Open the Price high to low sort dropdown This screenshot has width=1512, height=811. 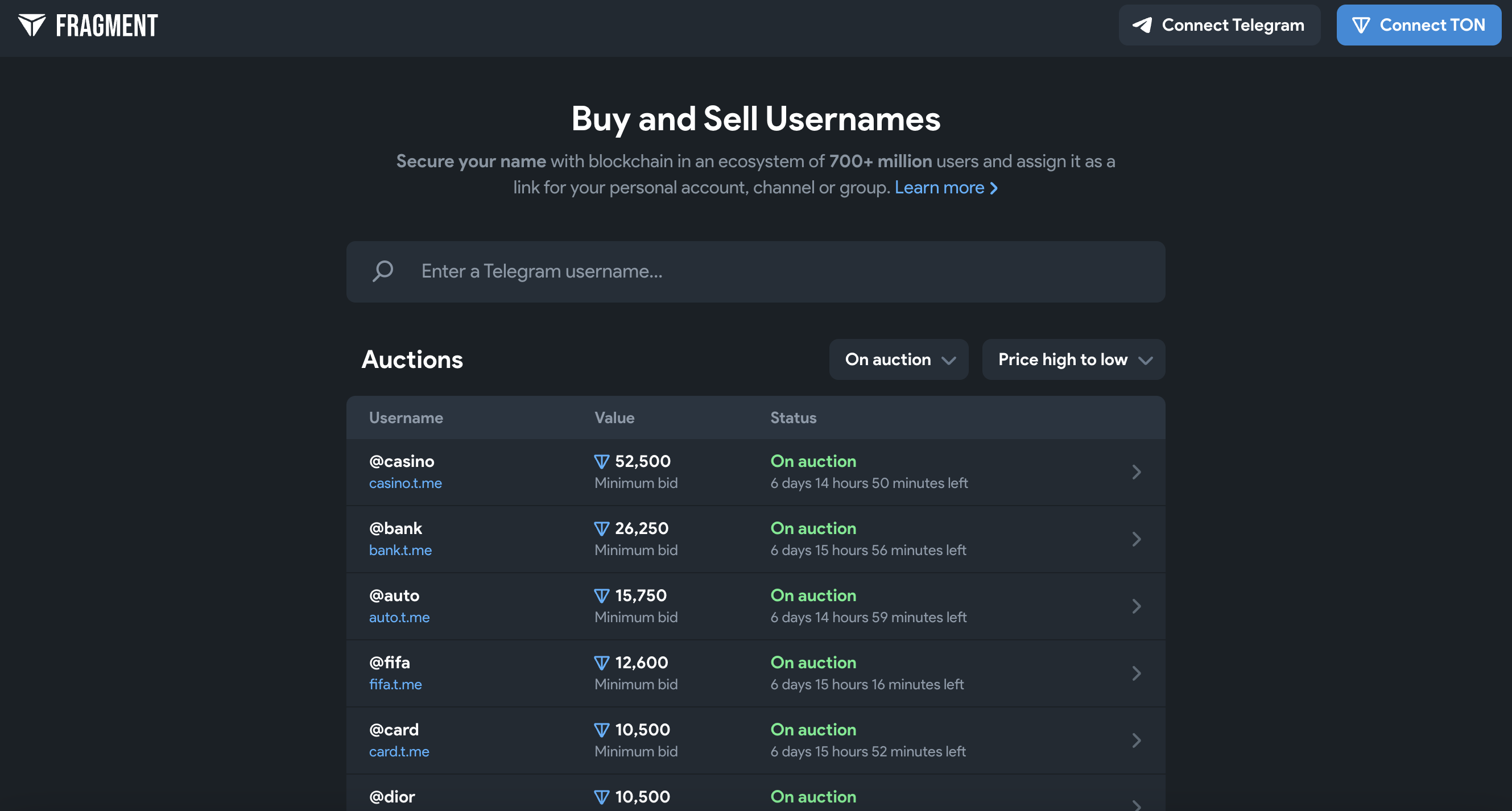1073,359
